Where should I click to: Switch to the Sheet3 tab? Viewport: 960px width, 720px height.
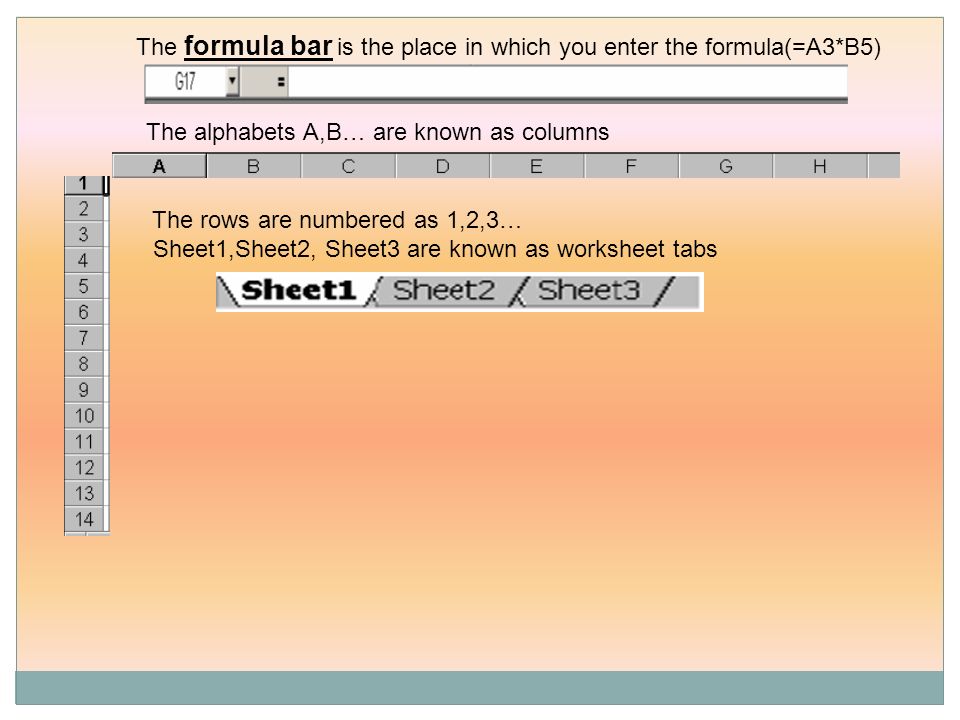[x=589, y=290]
